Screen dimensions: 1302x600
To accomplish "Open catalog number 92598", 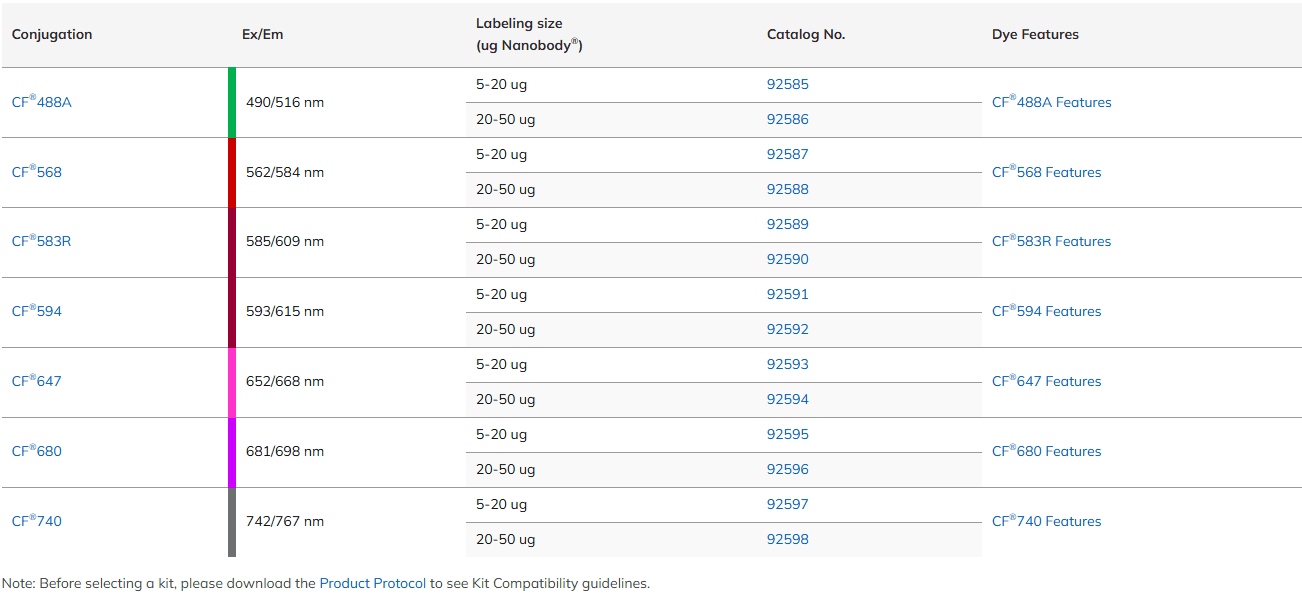I will (787, 539).
